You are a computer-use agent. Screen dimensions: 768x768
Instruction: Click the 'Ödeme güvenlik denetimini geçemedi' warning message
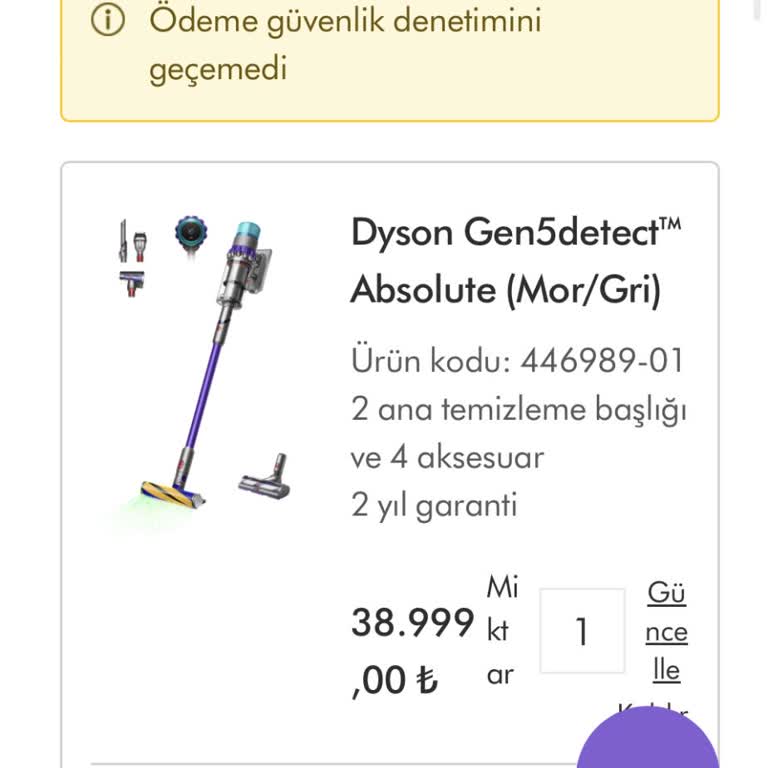point(345,43)
